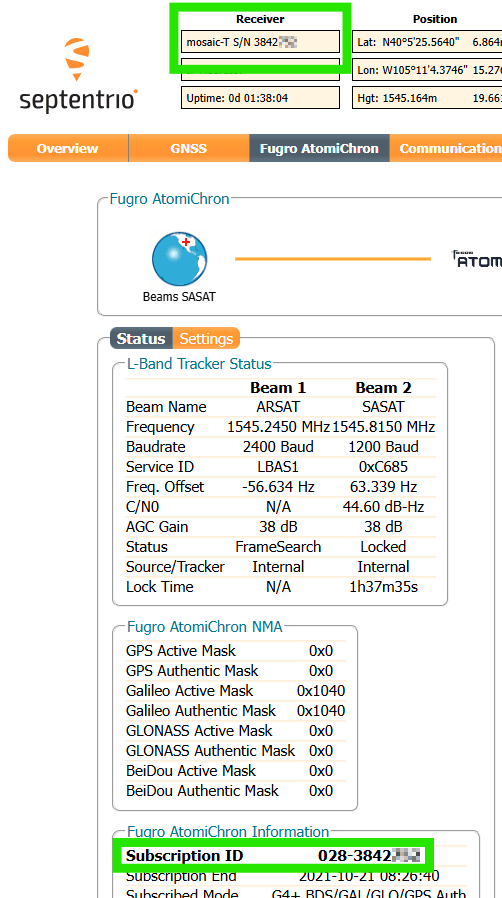The height and width of the screenshot is (898, 502).
Task: Open the GNSS menu tab
Action: [189, 148]
